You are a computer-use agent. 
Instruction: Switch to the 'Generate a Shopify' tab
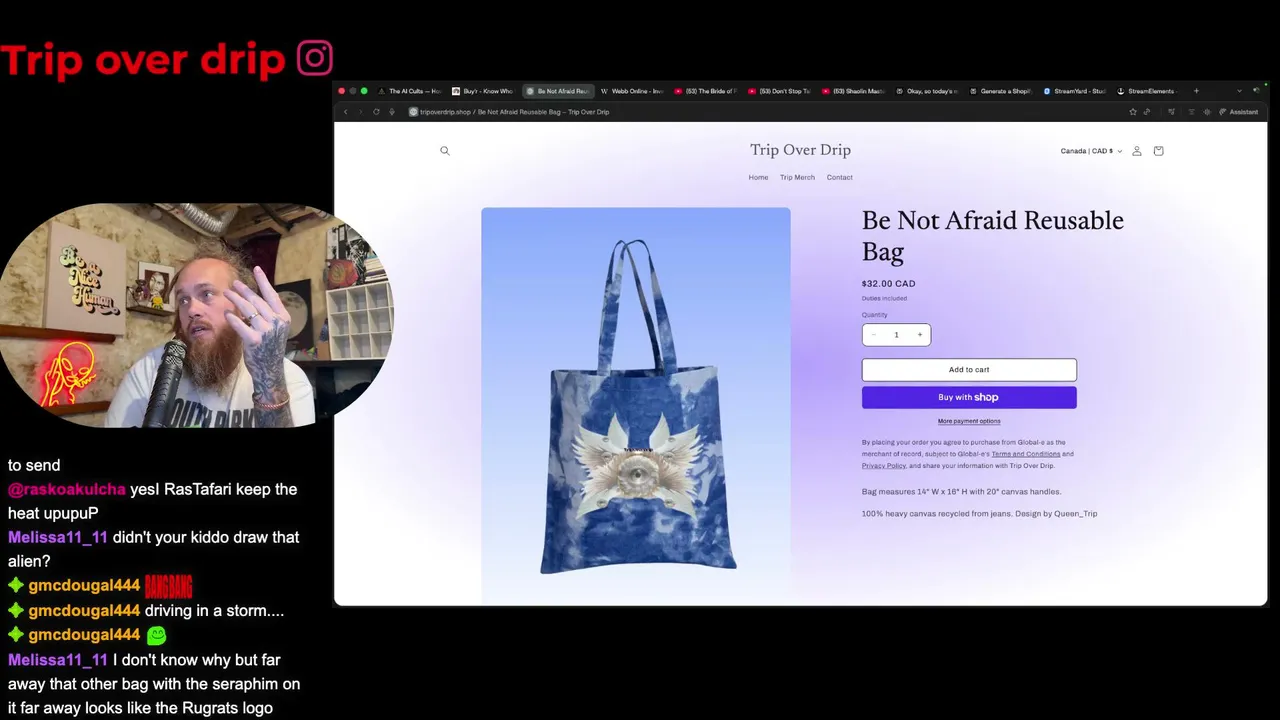[x=1001, y=91]
